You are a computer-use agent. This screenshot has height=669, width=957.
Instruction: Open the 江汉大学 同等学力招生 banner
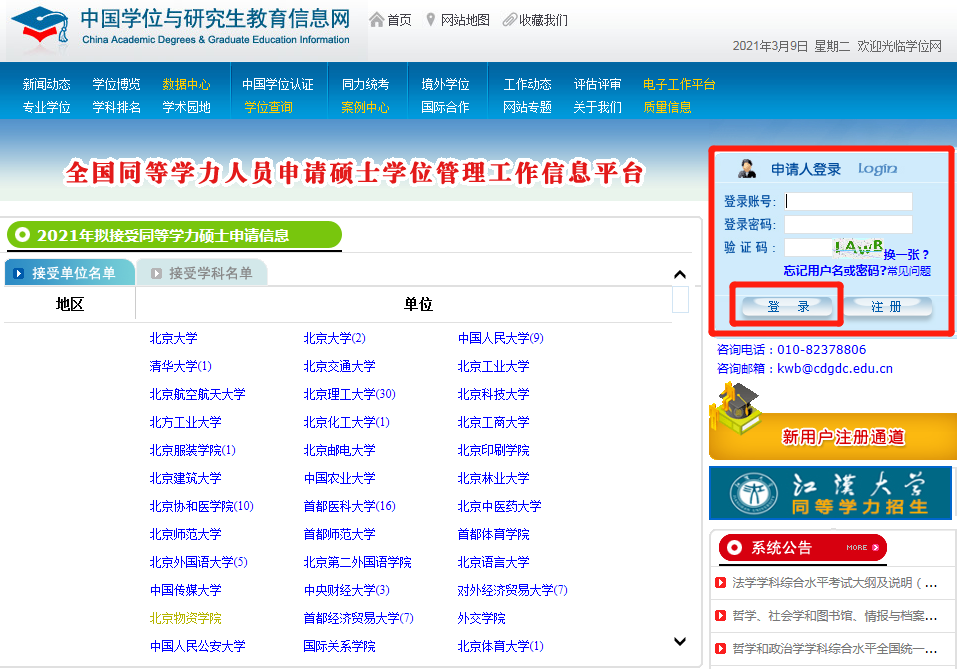point(831,493)
